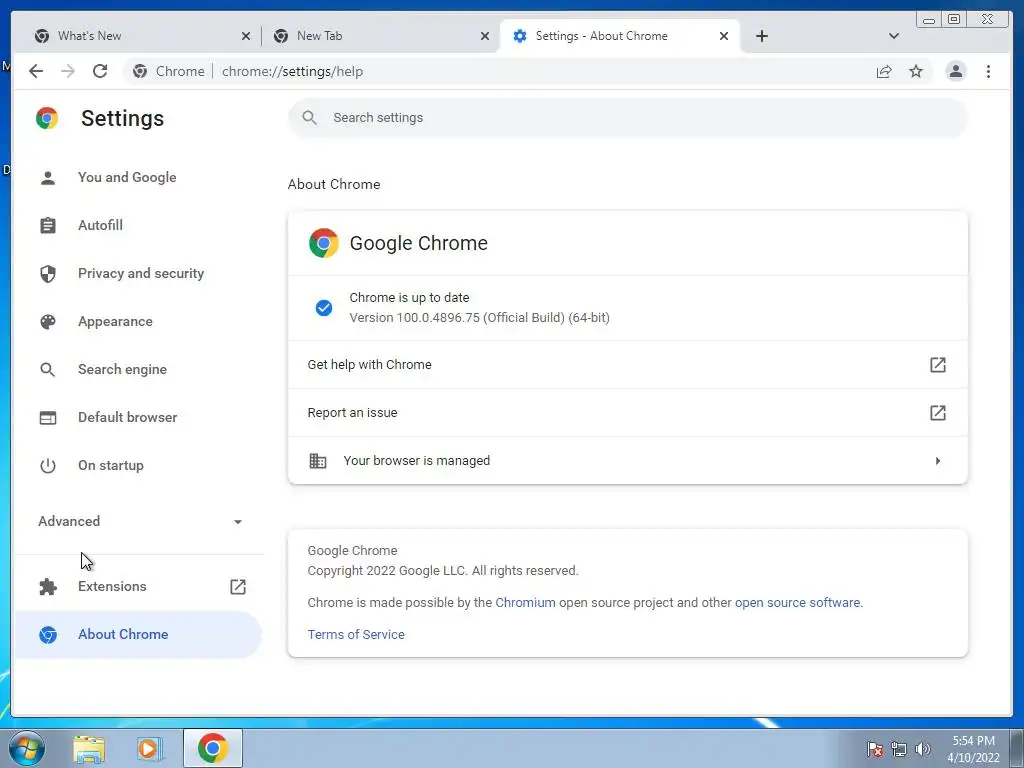Open the tab search chevron
The width and height of the screenshot is (1024, 768).
click(x=894, y=36)
